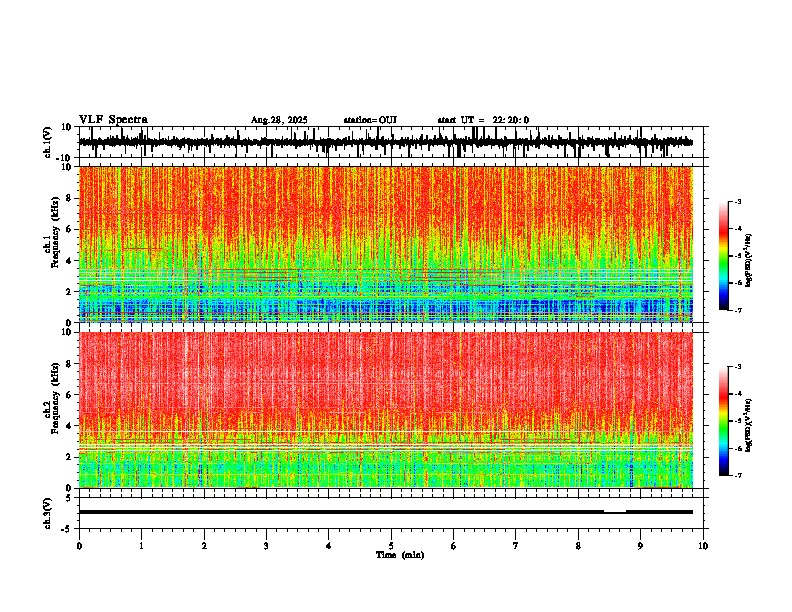The width and height of the screenshot is (792, 612).
Task: Click inside the ch.2 frequency spectrogram
Action: pyautogui.click(x=386, y=410)
